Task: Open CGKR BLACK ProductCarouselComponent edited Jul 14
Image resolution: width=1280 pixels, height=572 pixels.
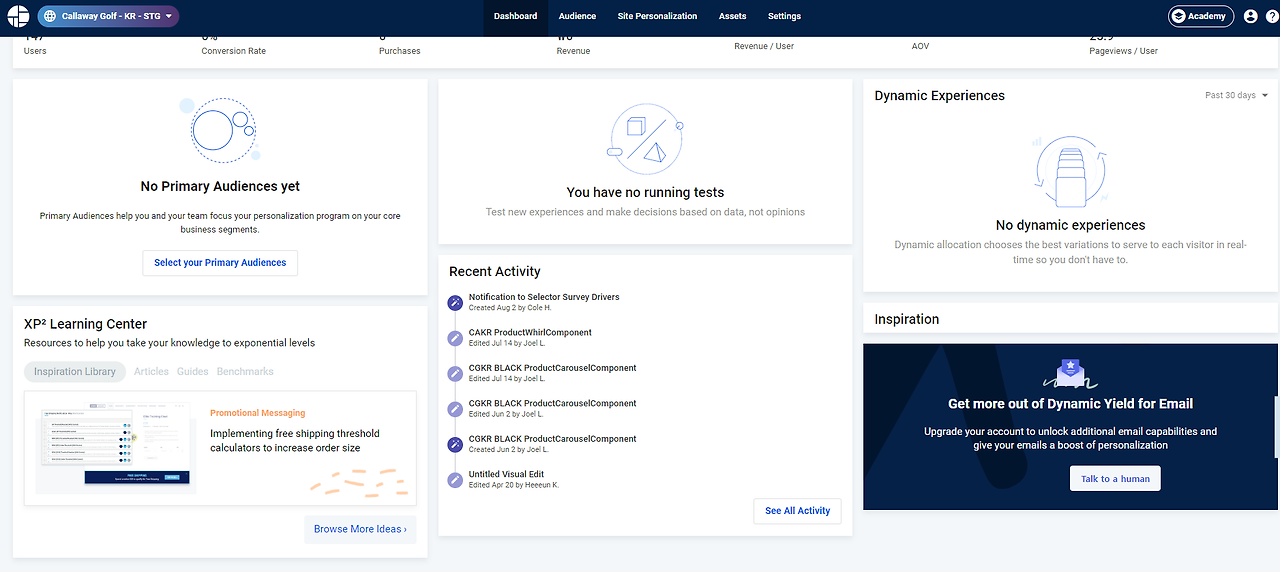Action: 552,368
